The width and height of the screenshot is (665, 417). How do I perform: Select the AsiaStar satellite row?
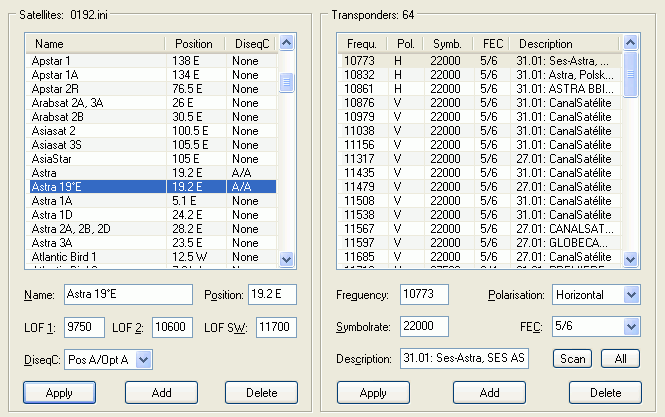[x=153, y=159]
